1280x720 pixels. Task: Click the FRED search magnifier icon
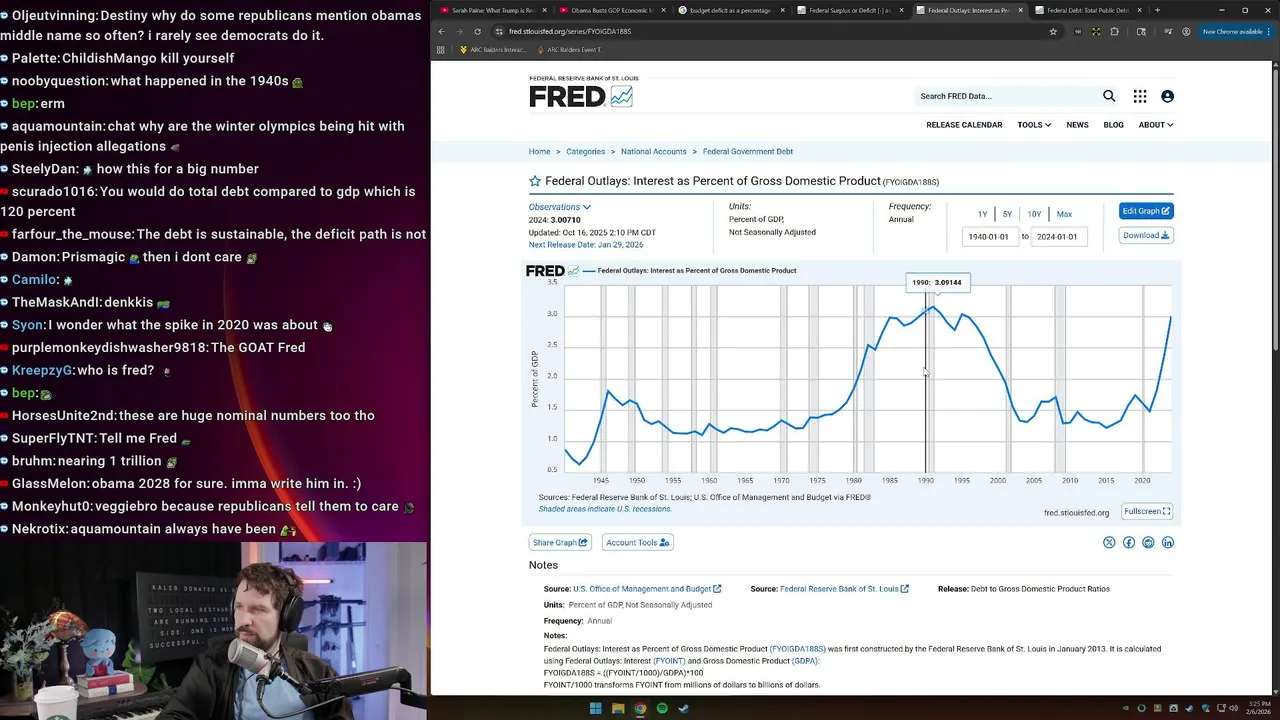point(1109,96)
